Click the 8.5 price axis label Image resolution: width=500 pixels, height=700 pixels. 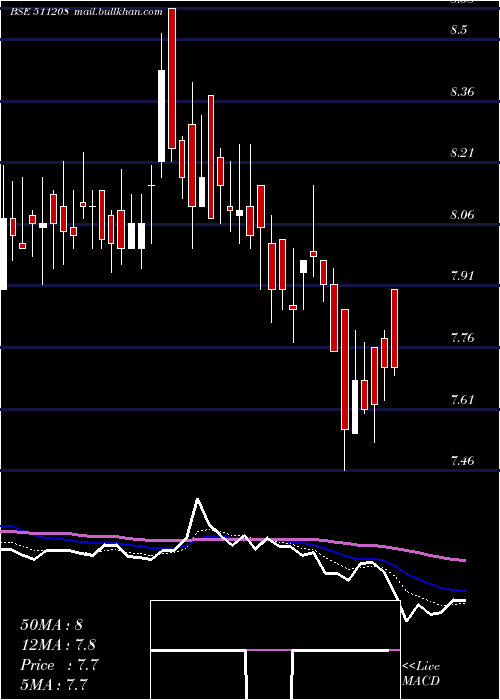pyautogui.click(x=459, y=30)
